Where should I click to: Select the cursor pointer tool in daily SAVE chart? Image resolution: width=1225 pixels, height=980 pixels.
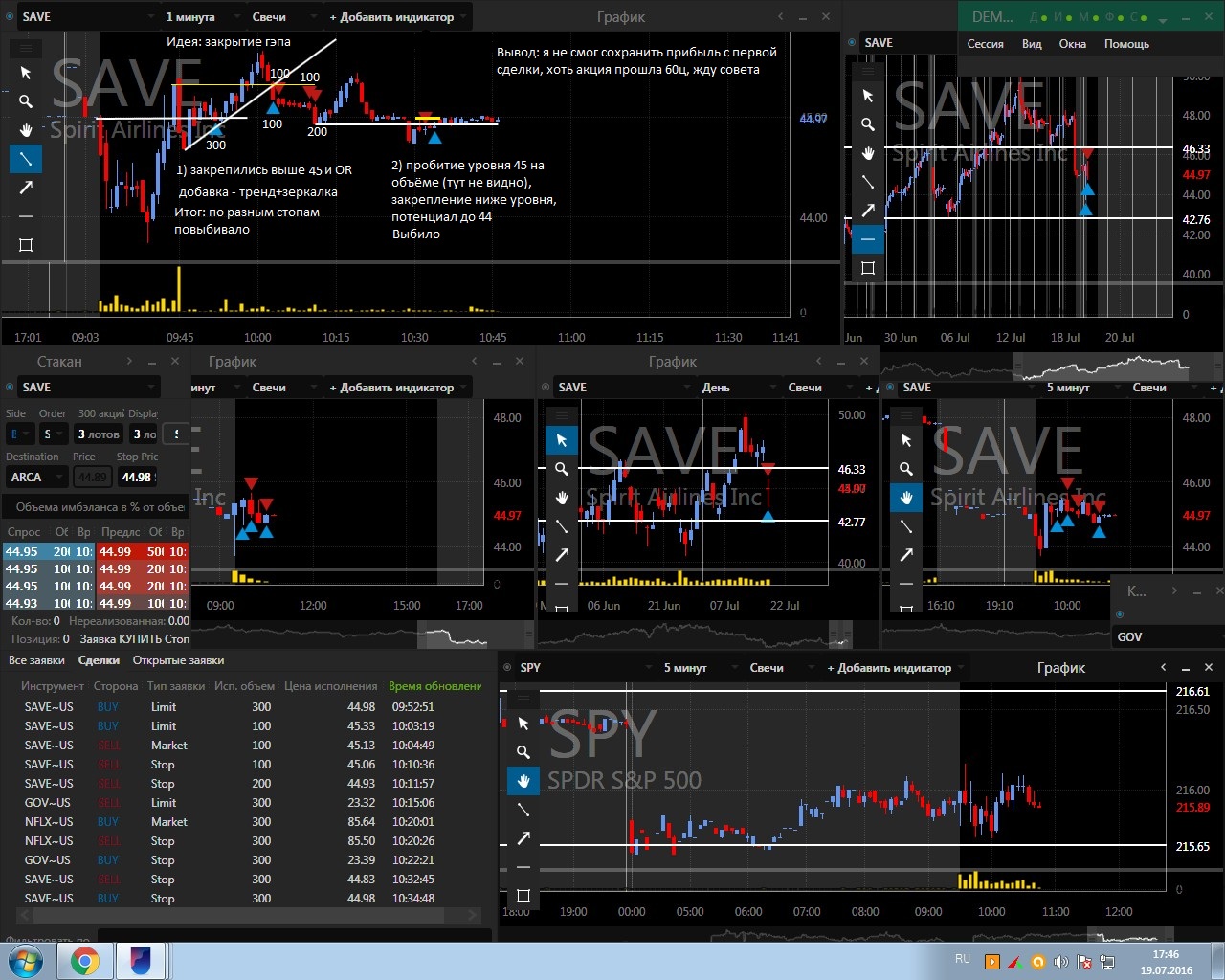click(x=562, y=440)
